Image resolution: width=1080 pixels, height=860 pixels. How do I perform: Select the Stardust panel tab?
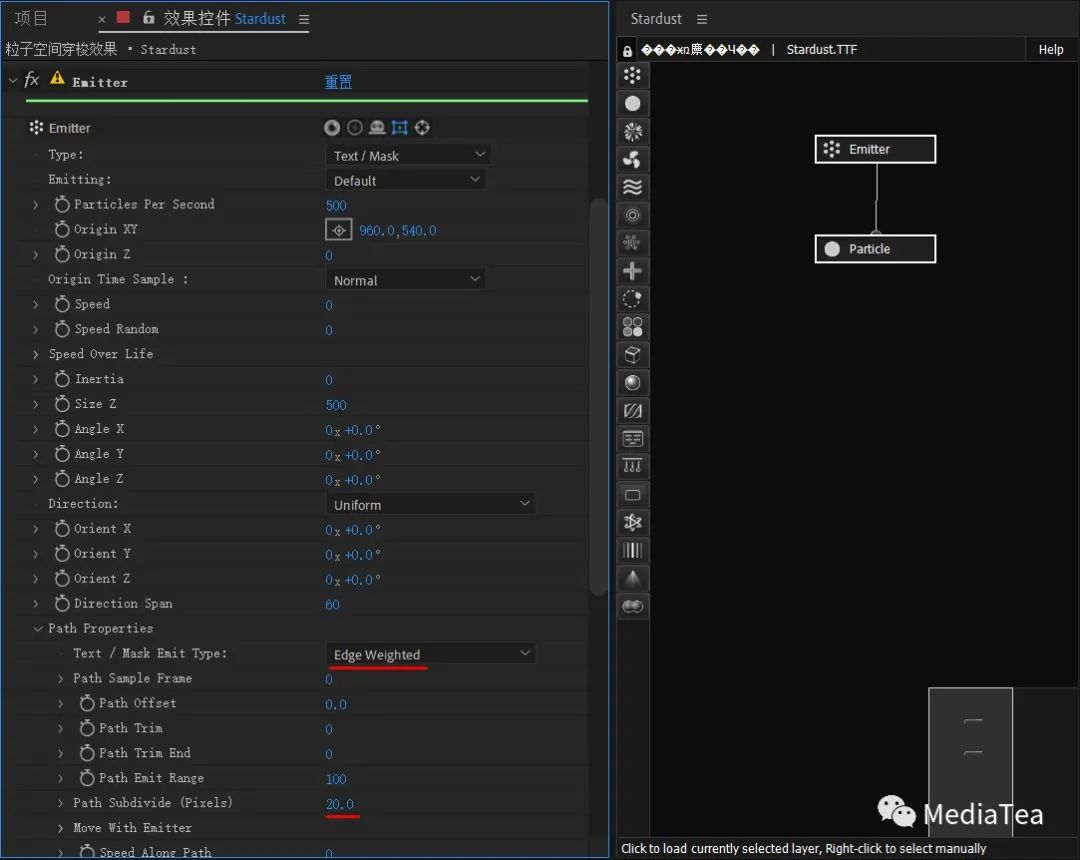pyautogui.click(x=656, y=19)
